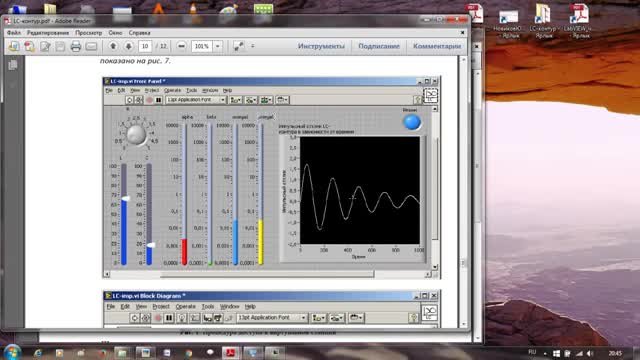Click the fit page view icon
640x360 pixels.
[x=238, y=46]
